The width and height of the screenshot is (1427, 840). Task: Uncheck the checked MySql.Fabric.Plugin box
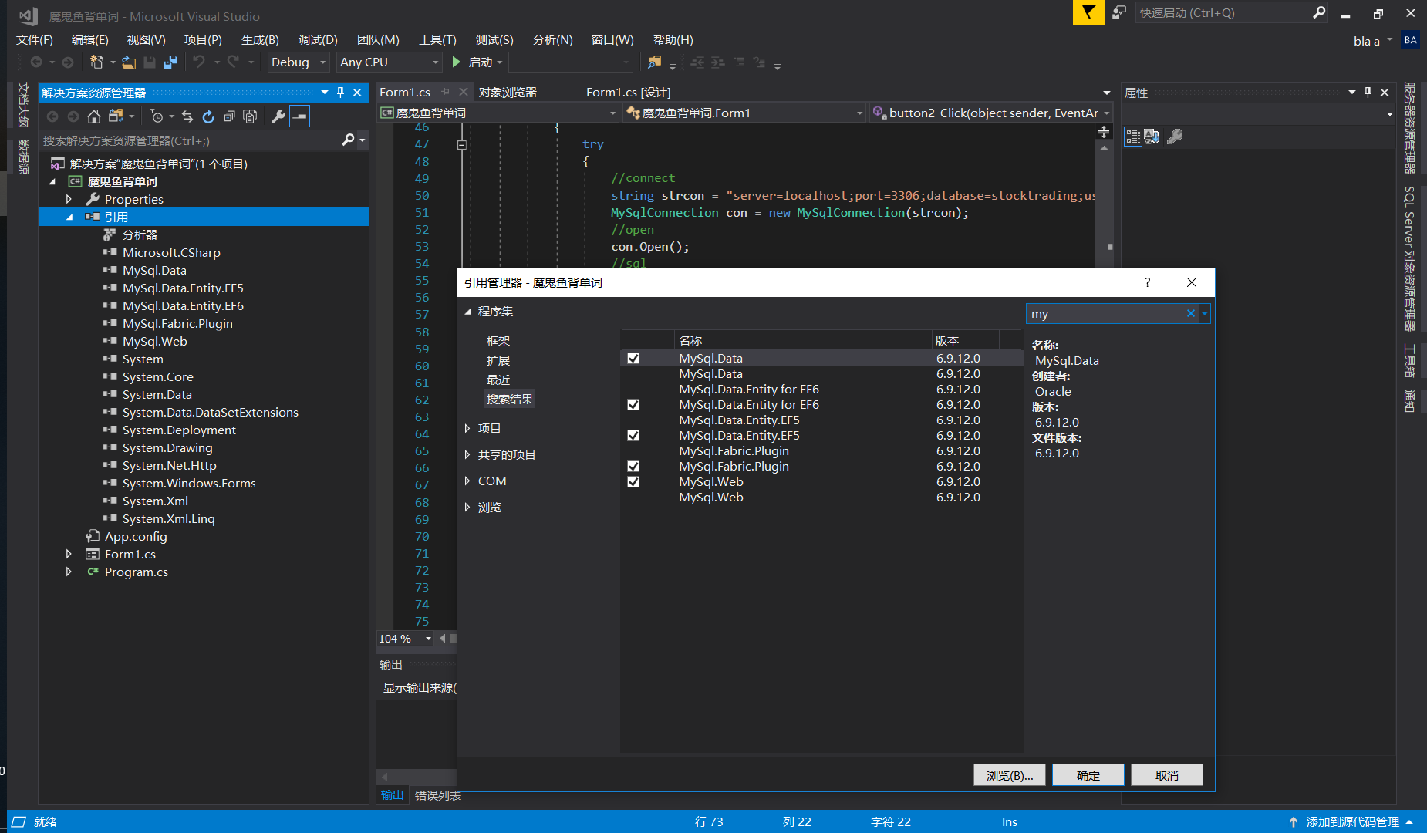tap(633, 467)
